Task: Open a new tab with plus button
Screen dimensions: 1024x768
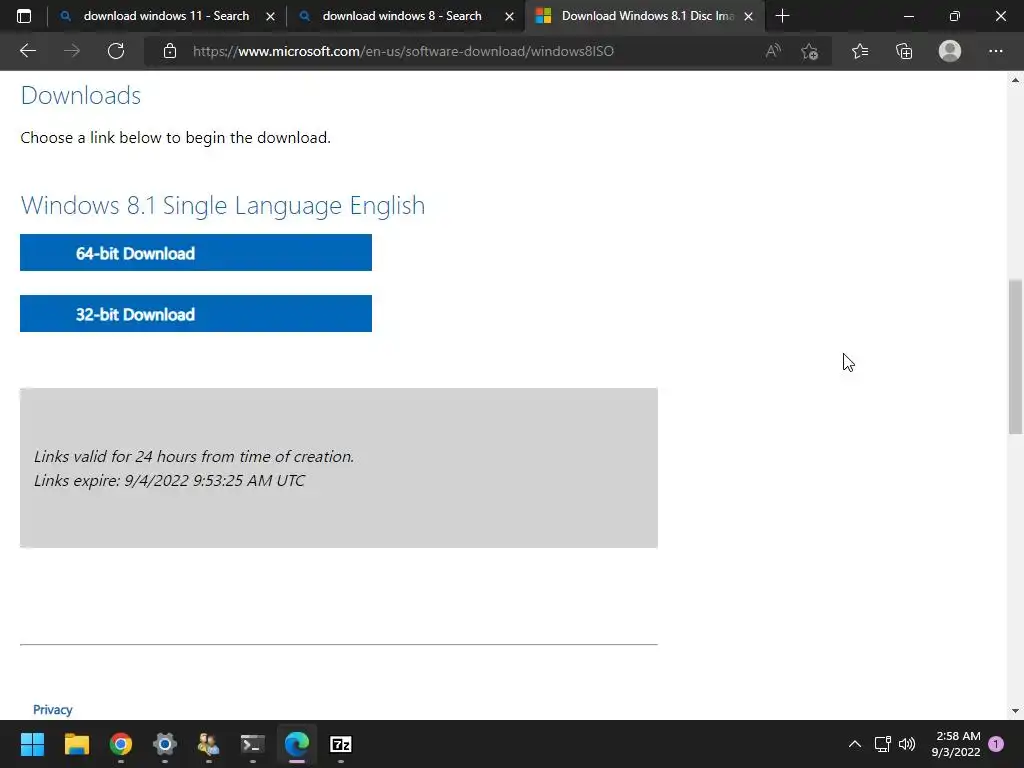Action: 782,16
